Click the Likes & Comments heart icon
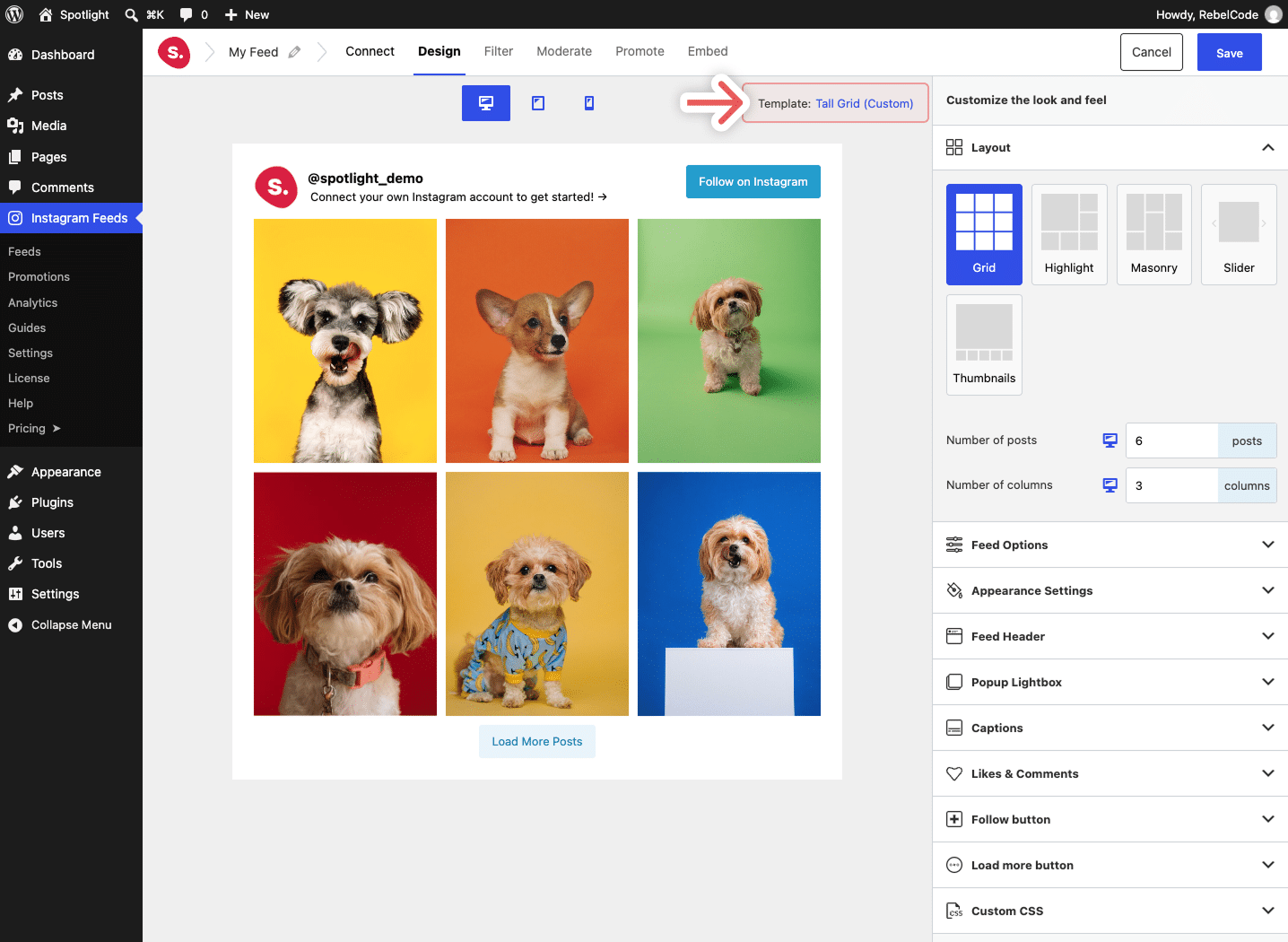This screenshot has width=1288, height=942. click(954, 773)
